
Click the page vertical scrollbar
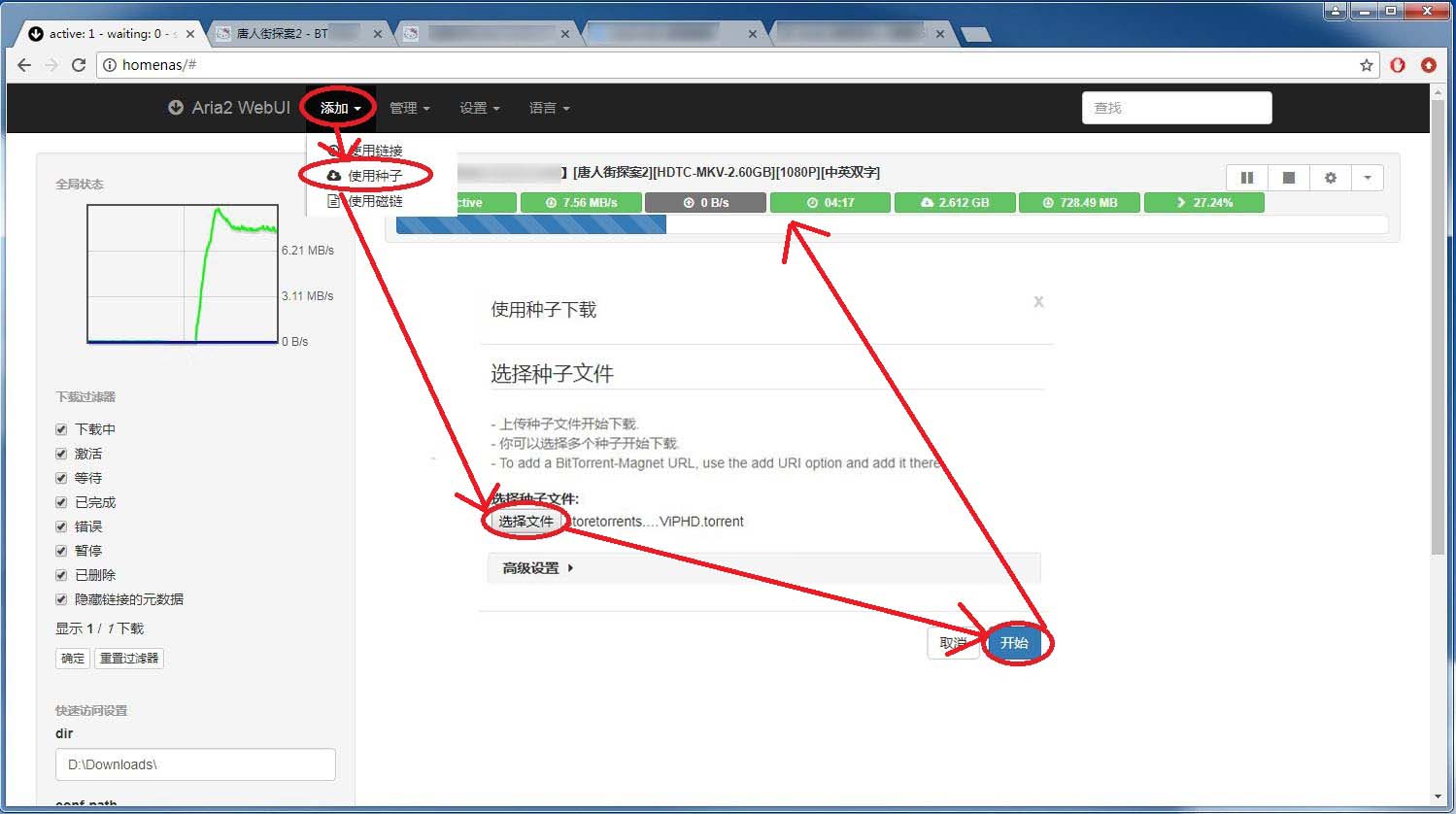click(1439, 325)
